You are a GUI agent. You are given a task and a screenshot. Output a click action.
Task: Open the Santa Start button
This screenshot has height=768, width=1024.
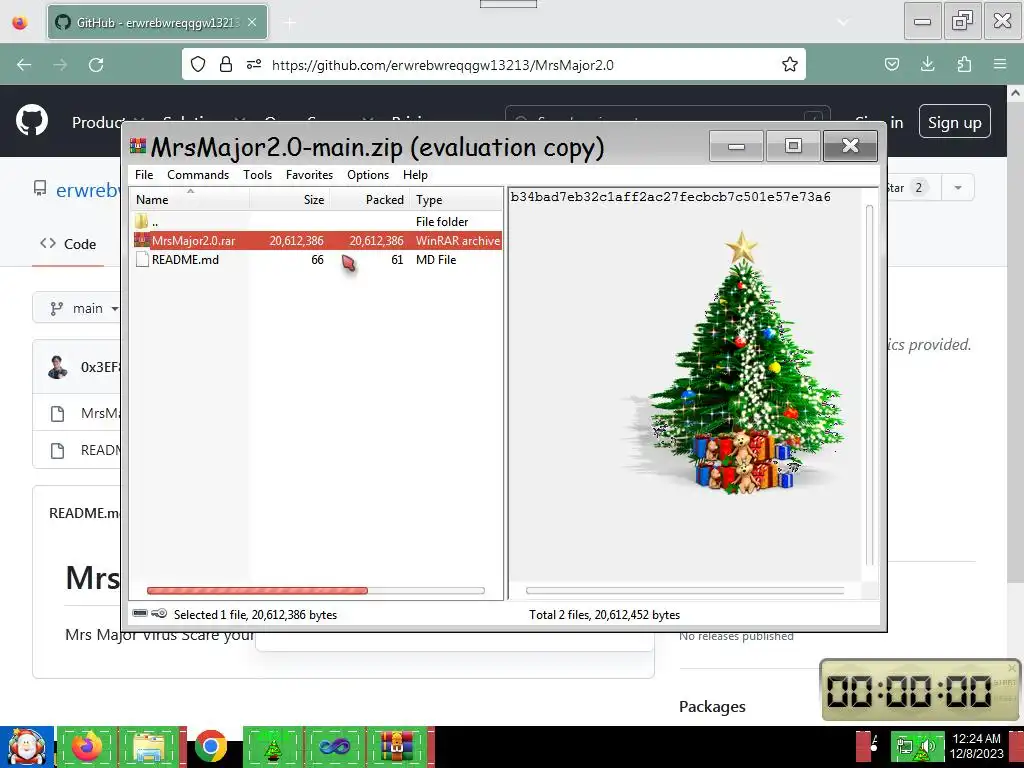coord(27,747)
